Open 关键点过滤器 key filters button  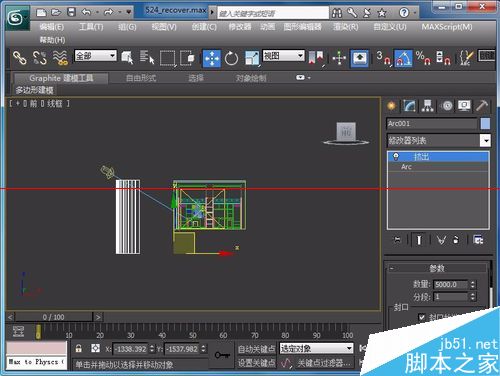[x=324, y=363]
